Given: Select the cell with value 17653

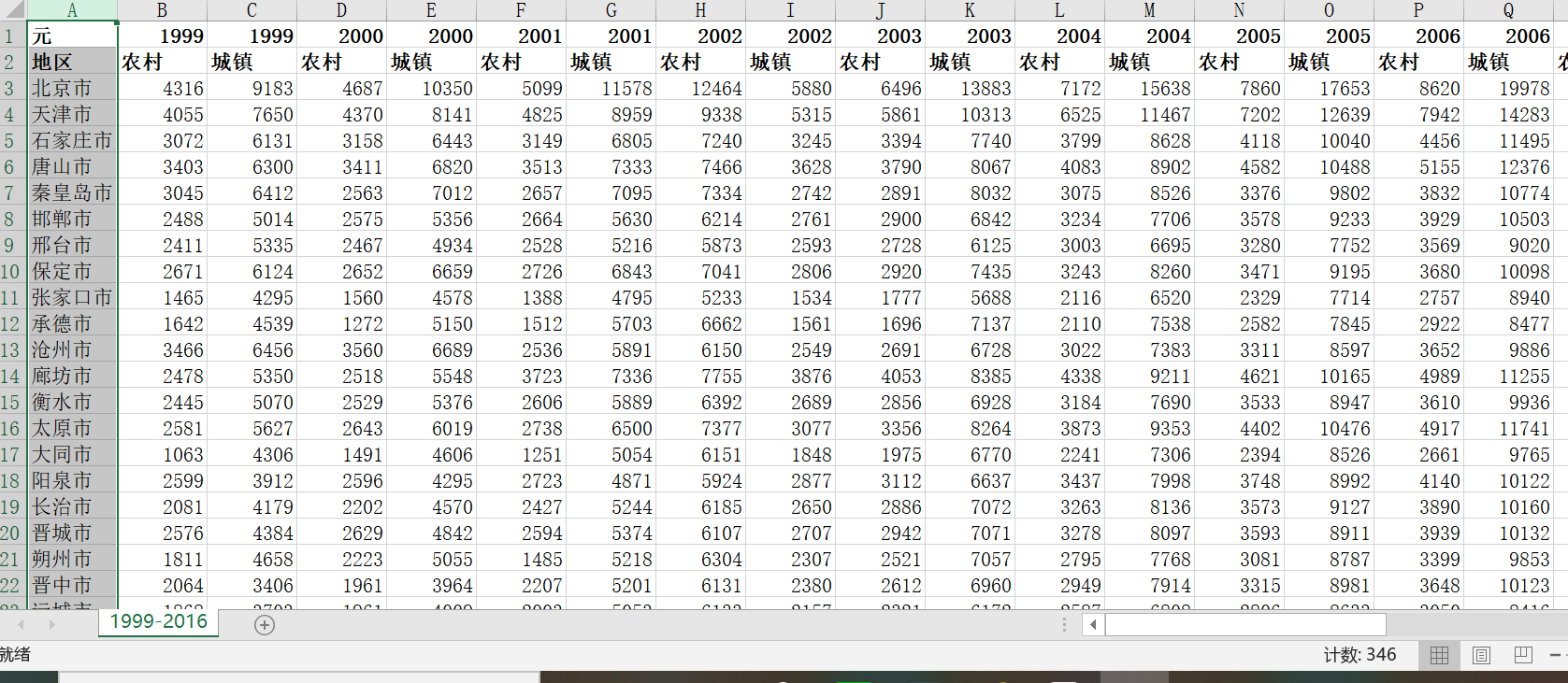Looking at the screenshot, I should (1329, 89).
